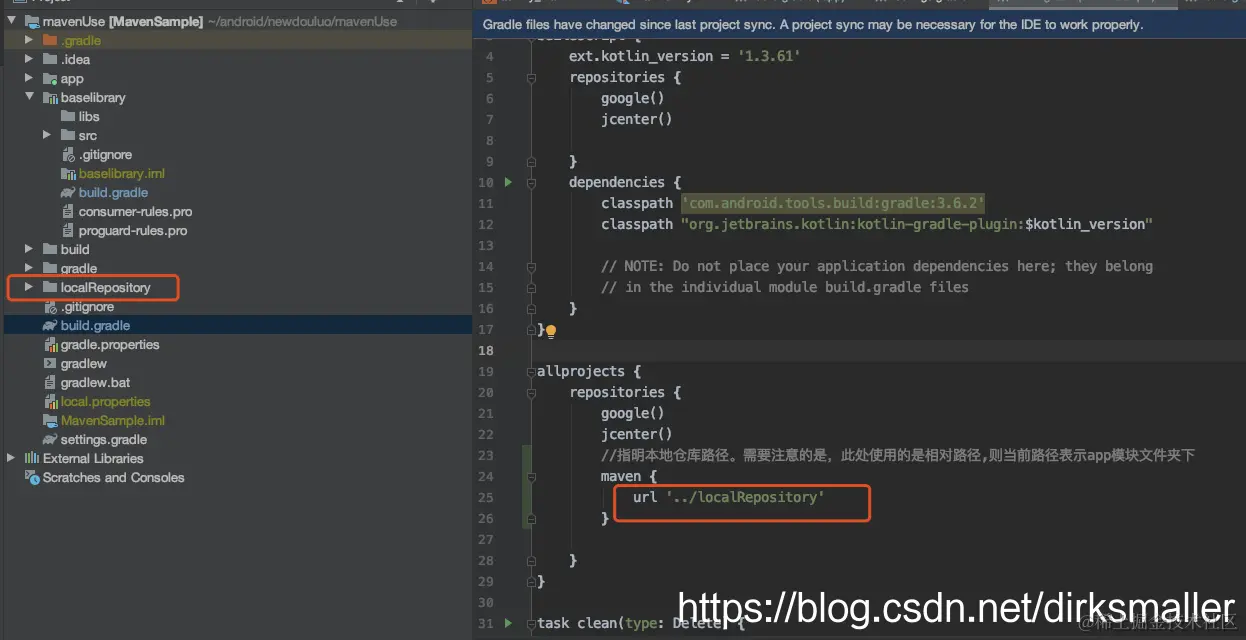
Task: Open baselibrary.iml in the project tree
Action: tap(122, 173)
